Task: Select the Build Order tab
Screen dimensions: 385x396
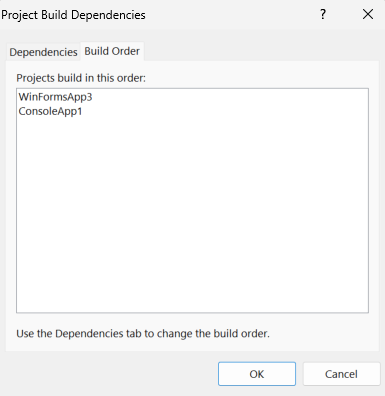Action: click(x=112, y=51)
